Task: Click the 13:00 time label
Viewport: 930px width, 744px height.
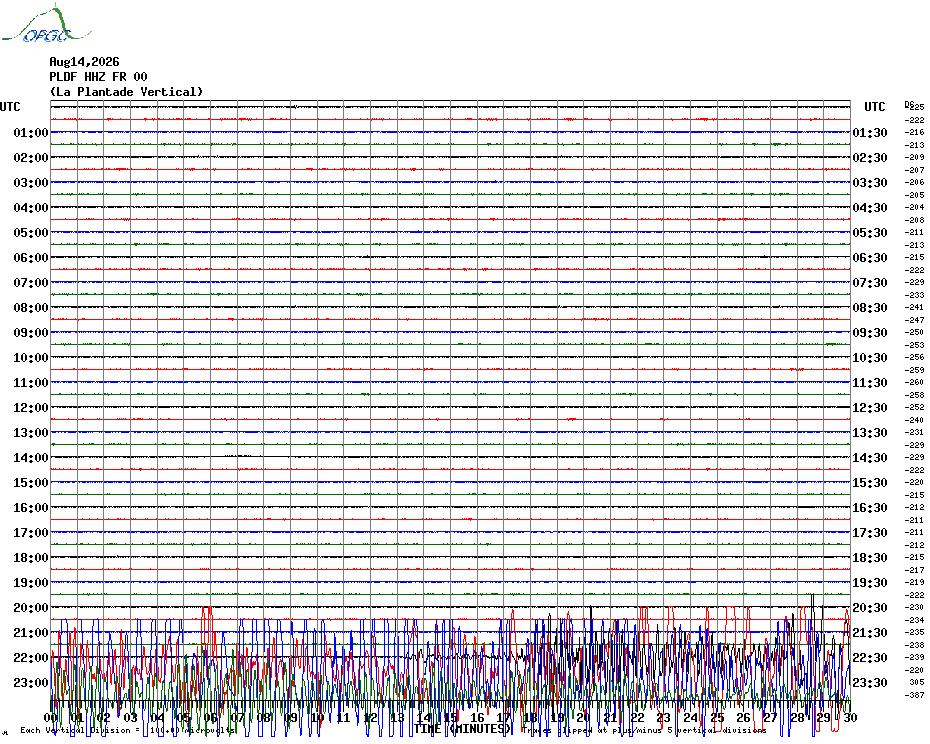Action: point(31,433)
